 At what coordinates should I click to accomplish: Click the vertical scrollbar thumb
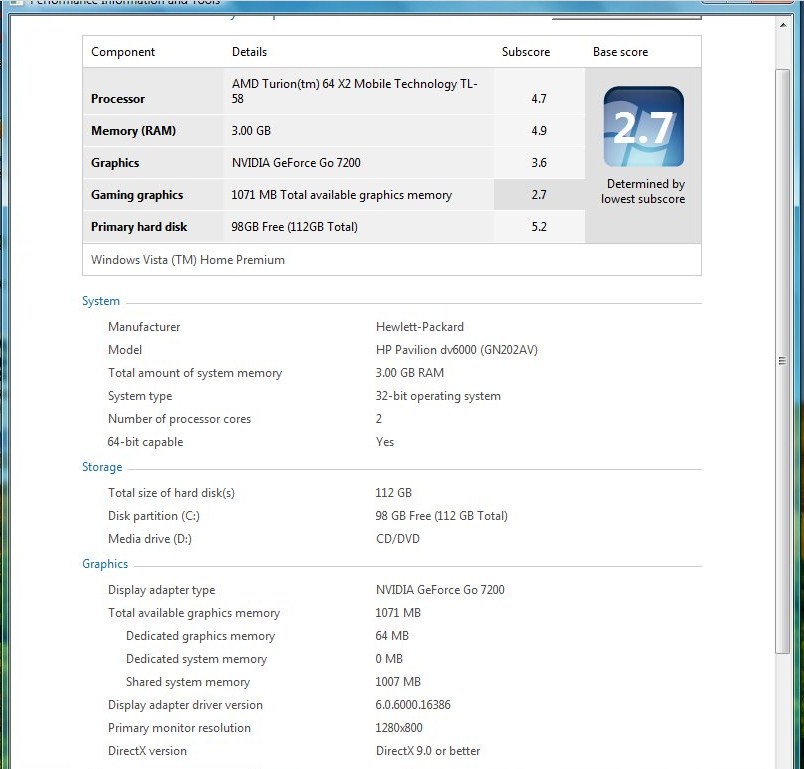click(782, 361)
